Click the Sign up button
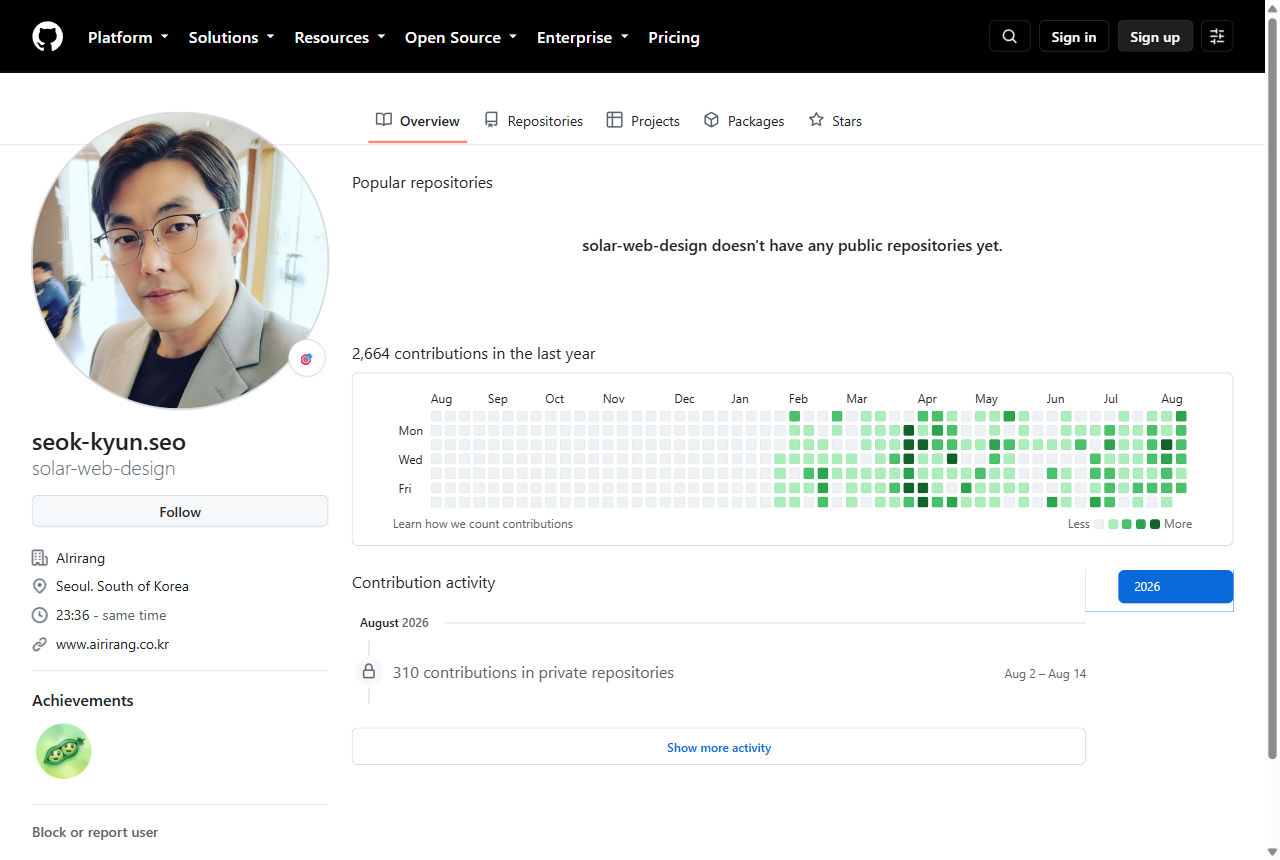 (1155, 37)
